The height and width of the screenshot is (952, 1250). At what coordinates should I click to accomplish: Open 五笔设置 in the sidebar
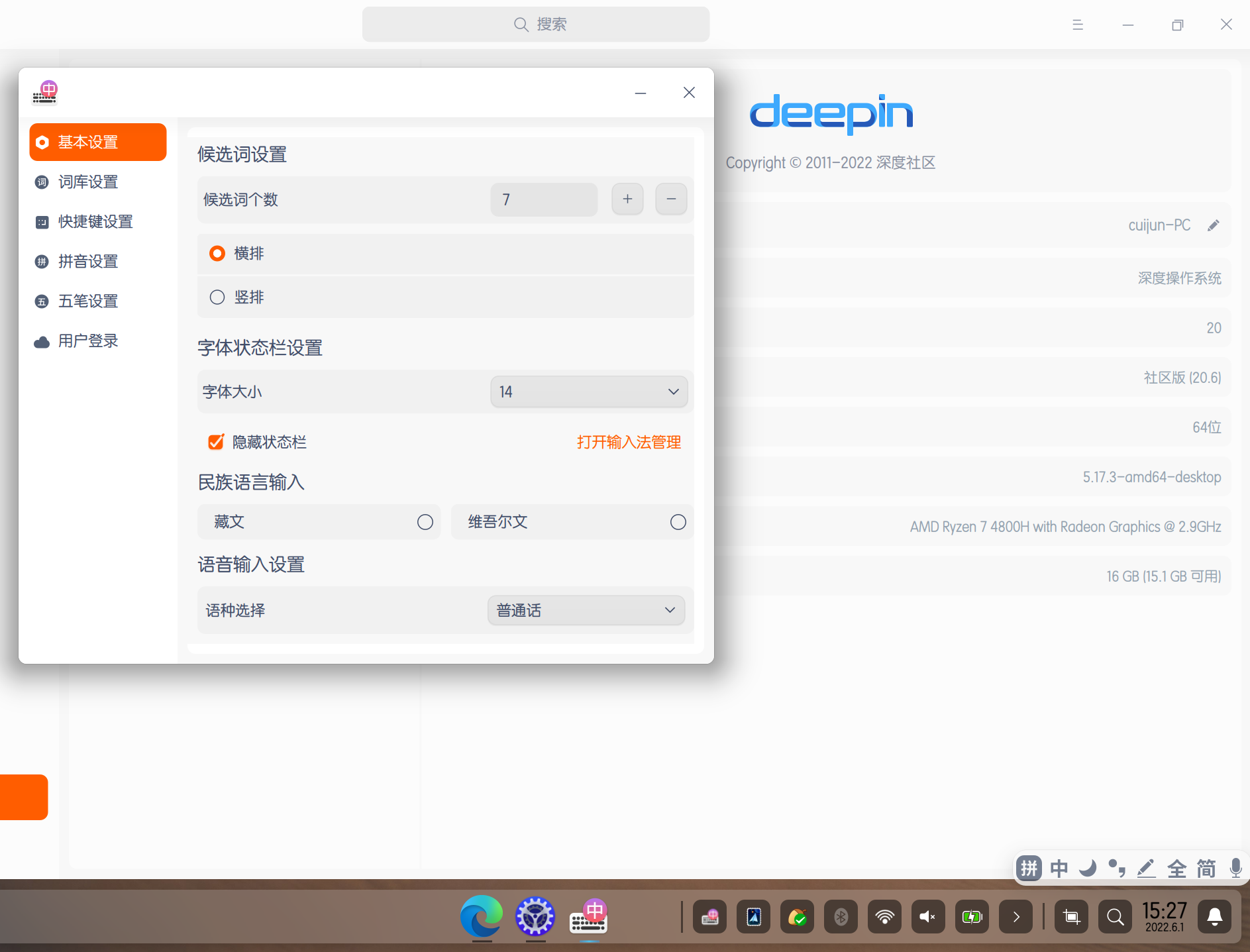(x=98, y=301)
